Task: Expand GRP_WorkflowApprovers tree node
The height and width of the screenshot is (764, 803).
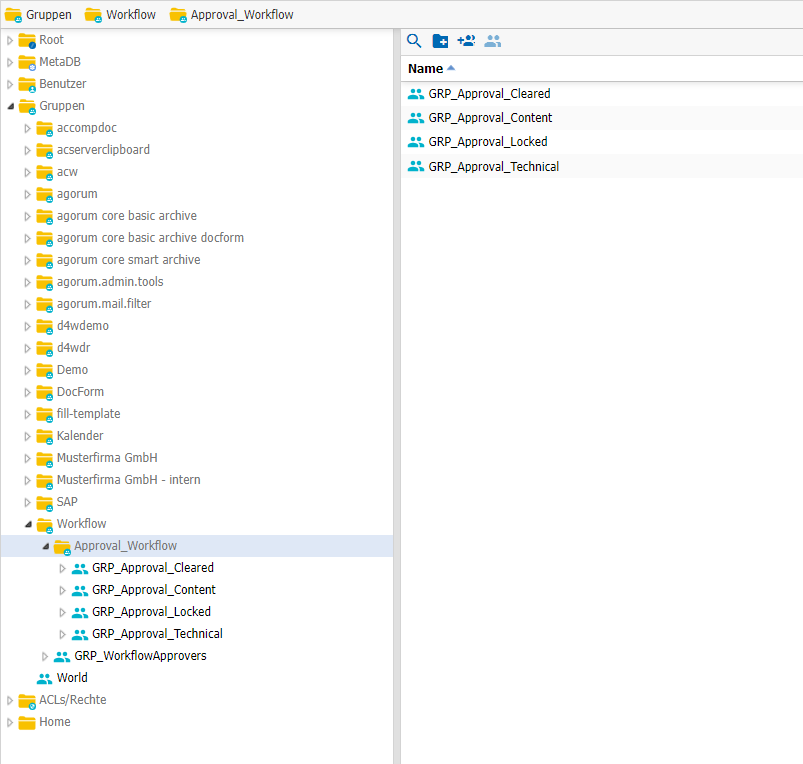Action: (x=45, y=656)
